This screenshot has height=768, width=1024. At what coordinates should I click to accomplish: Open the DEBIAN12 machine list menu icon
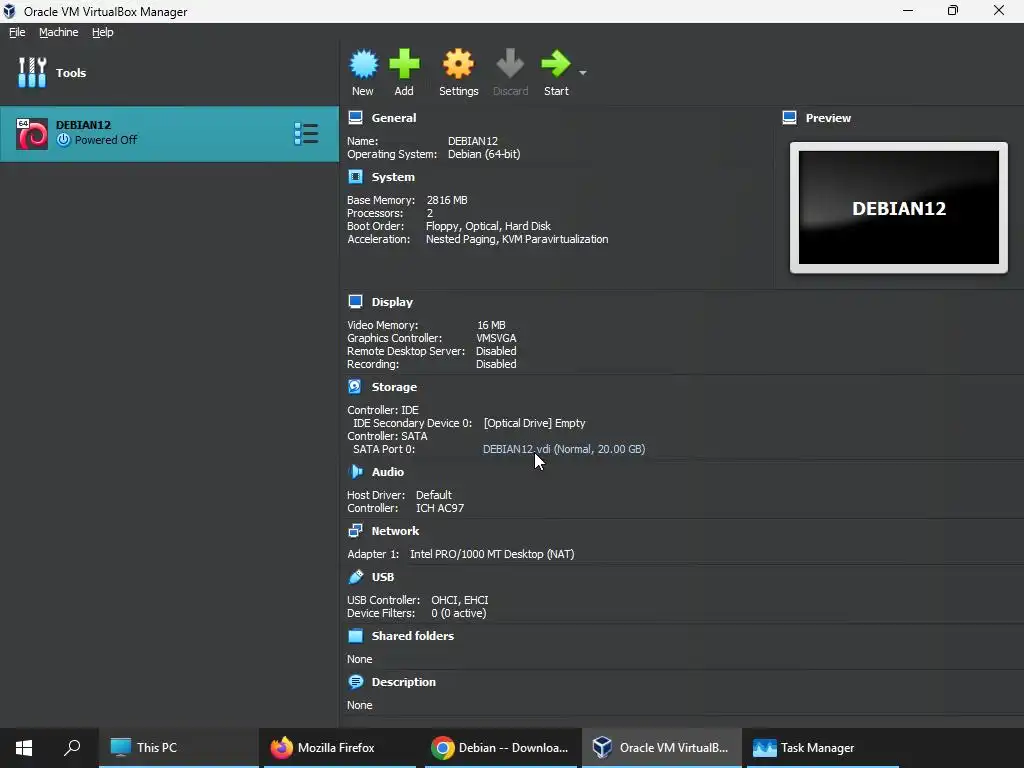click(x=306, y=133)
